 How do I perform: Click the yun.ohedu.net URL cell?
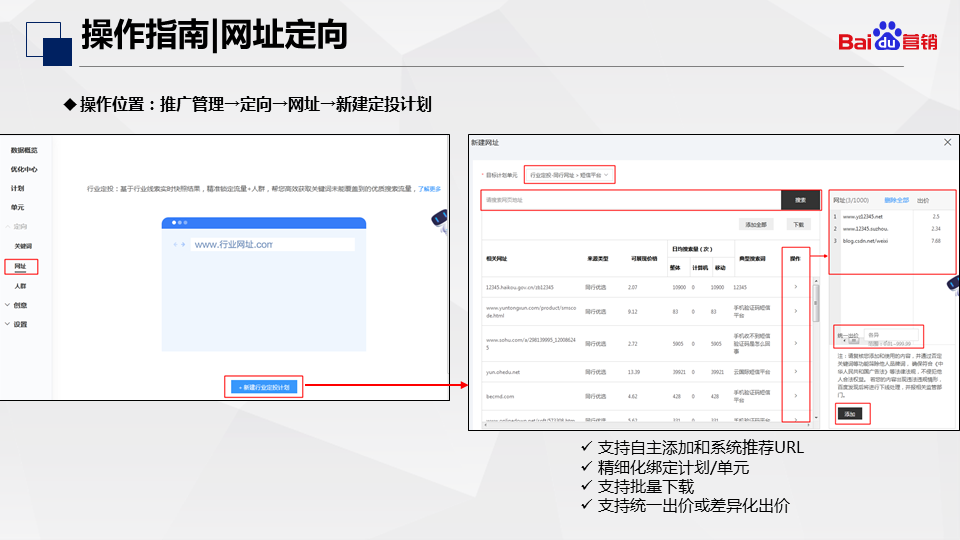[503, 372]
